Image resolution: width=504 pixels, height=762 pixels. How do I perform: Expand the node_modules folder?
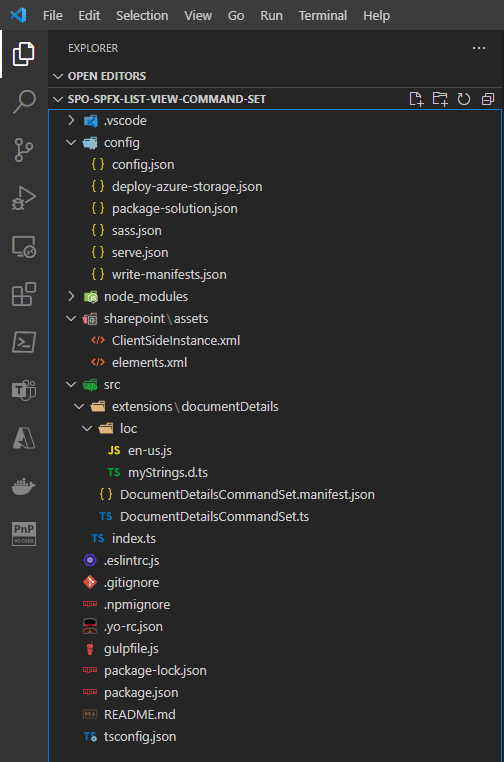pyautogui.click(x=275, y=296)
